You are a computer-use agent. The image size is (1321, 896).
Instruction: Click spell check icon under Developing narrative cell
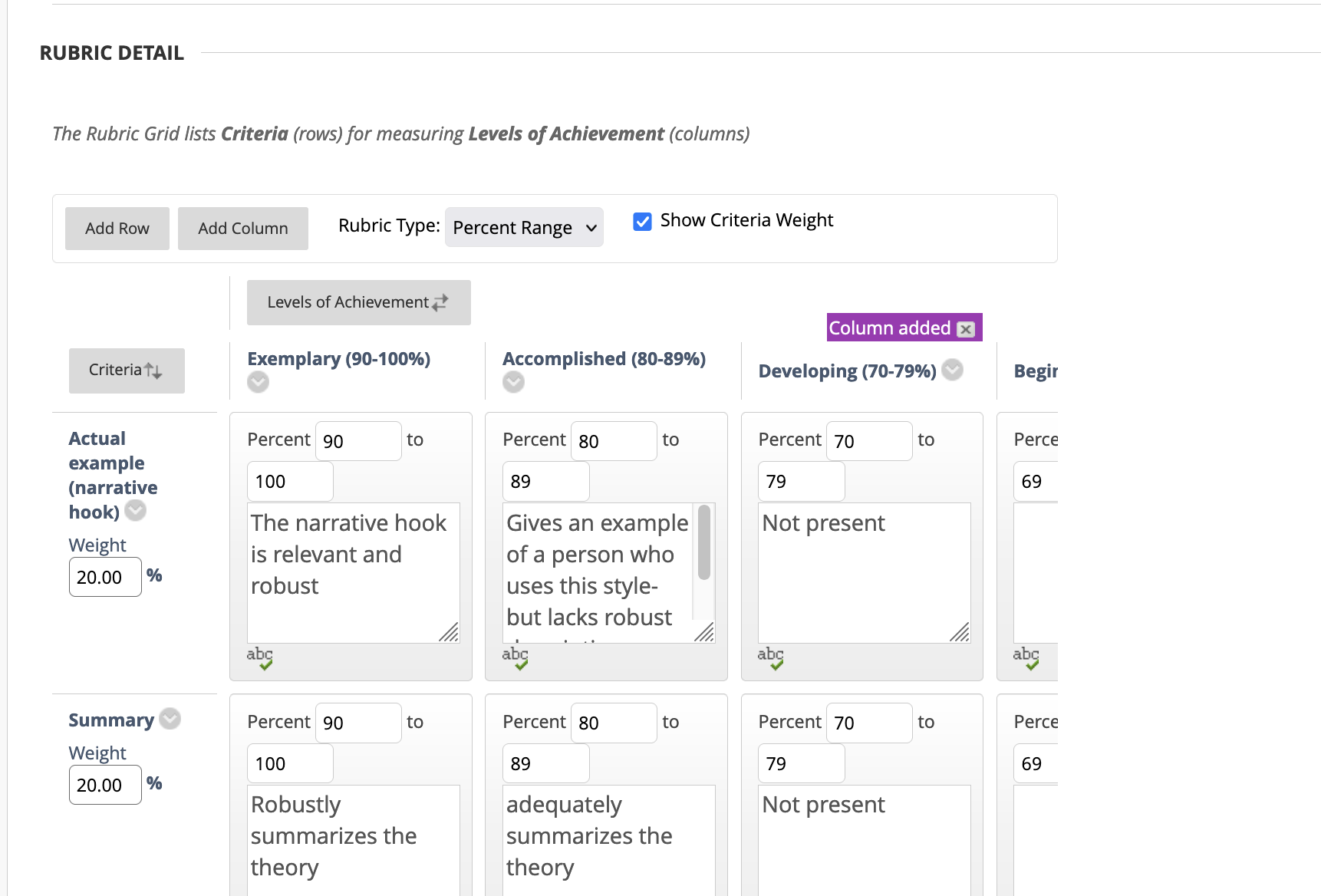(x=771, y=657)
